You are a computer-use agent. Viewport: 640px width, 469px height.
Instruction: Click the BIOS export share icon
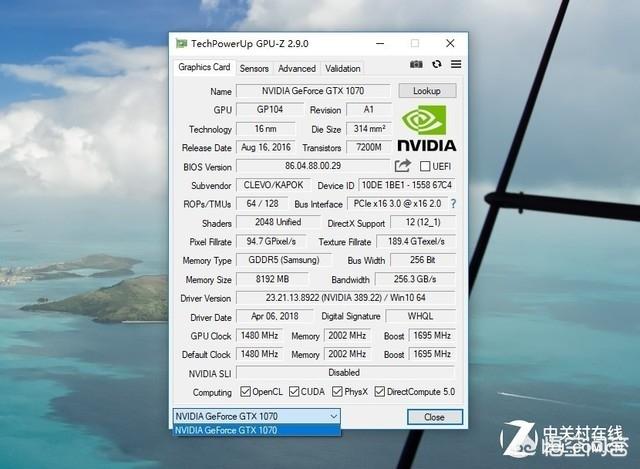click(x=402, y=166)
